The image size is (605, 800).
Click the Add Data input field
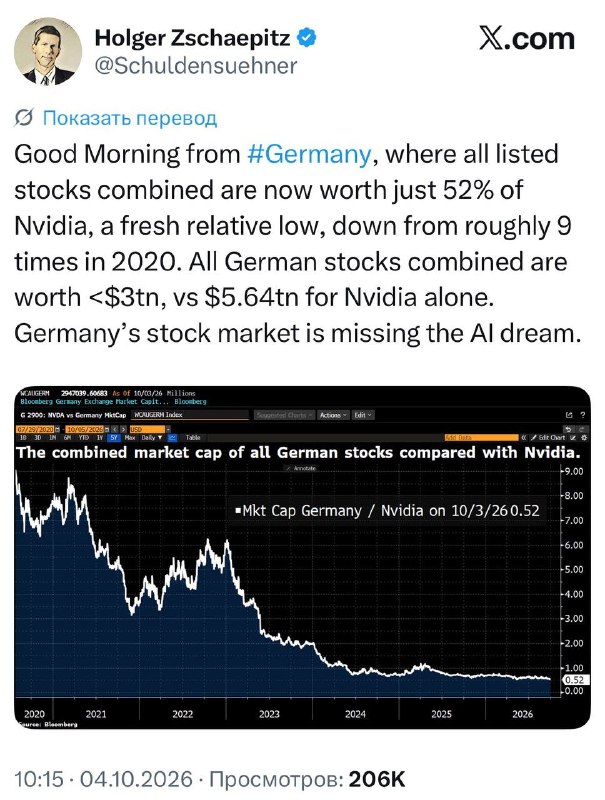[x=482, y=438]
